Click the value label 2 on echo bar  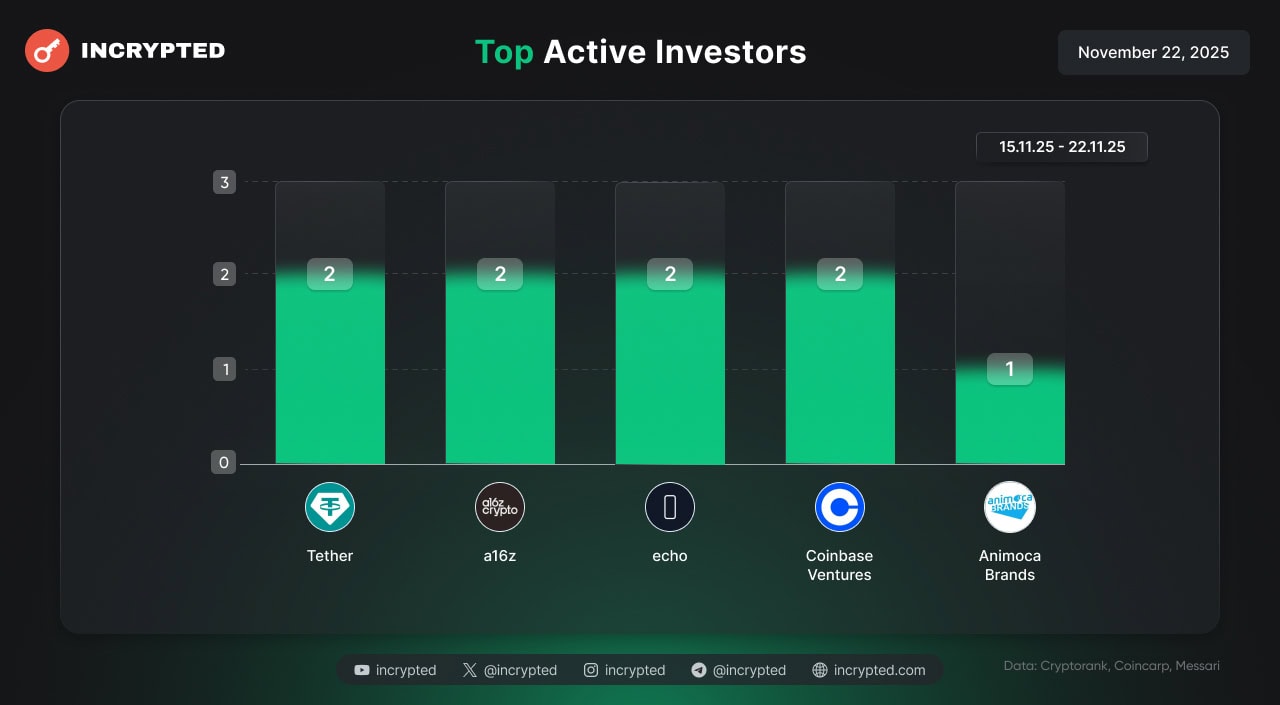[x=670, y=274]
